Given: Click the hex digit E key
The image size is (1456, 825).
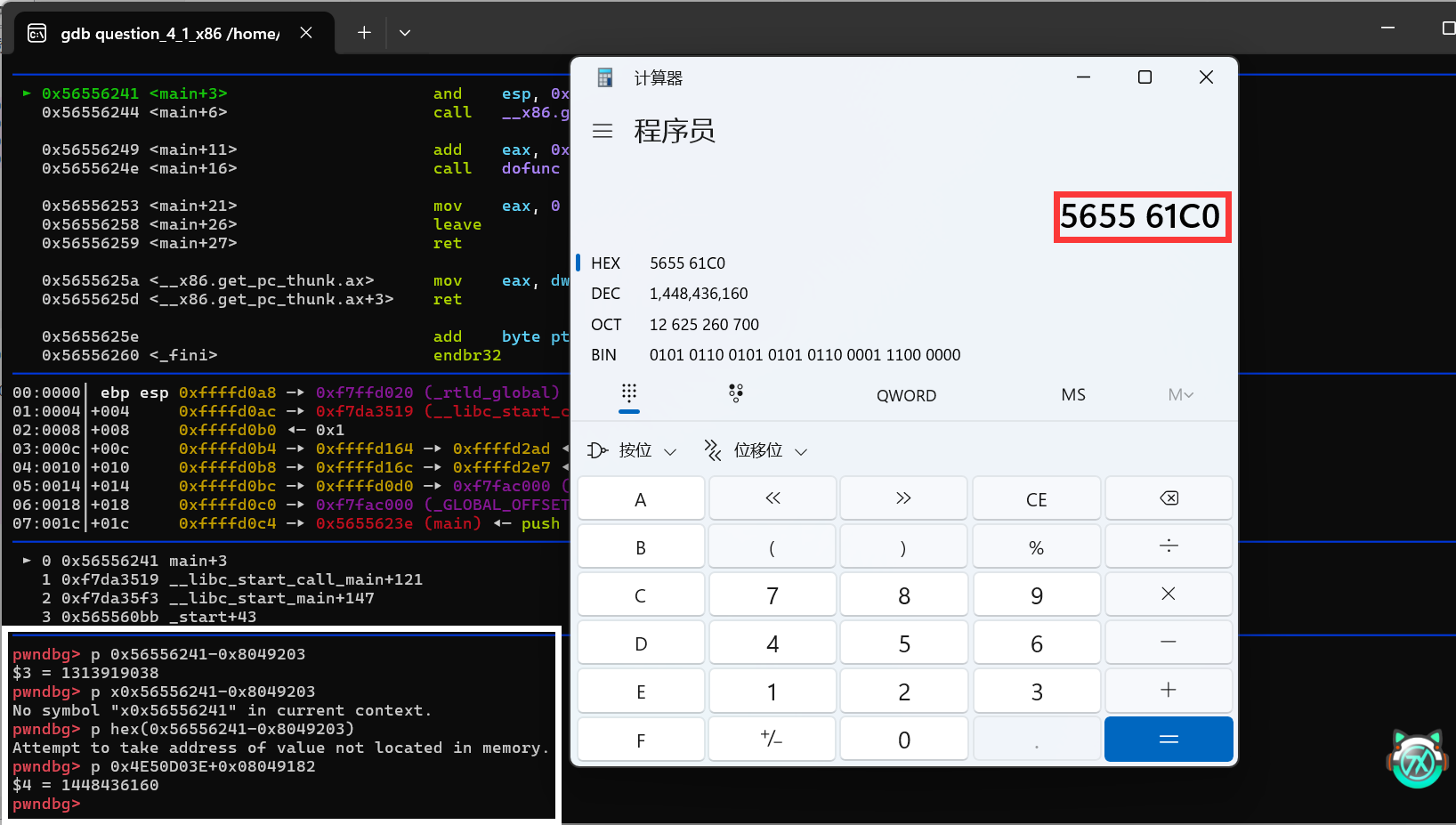Looking at the screenshot, I should [x=641, y=691].
